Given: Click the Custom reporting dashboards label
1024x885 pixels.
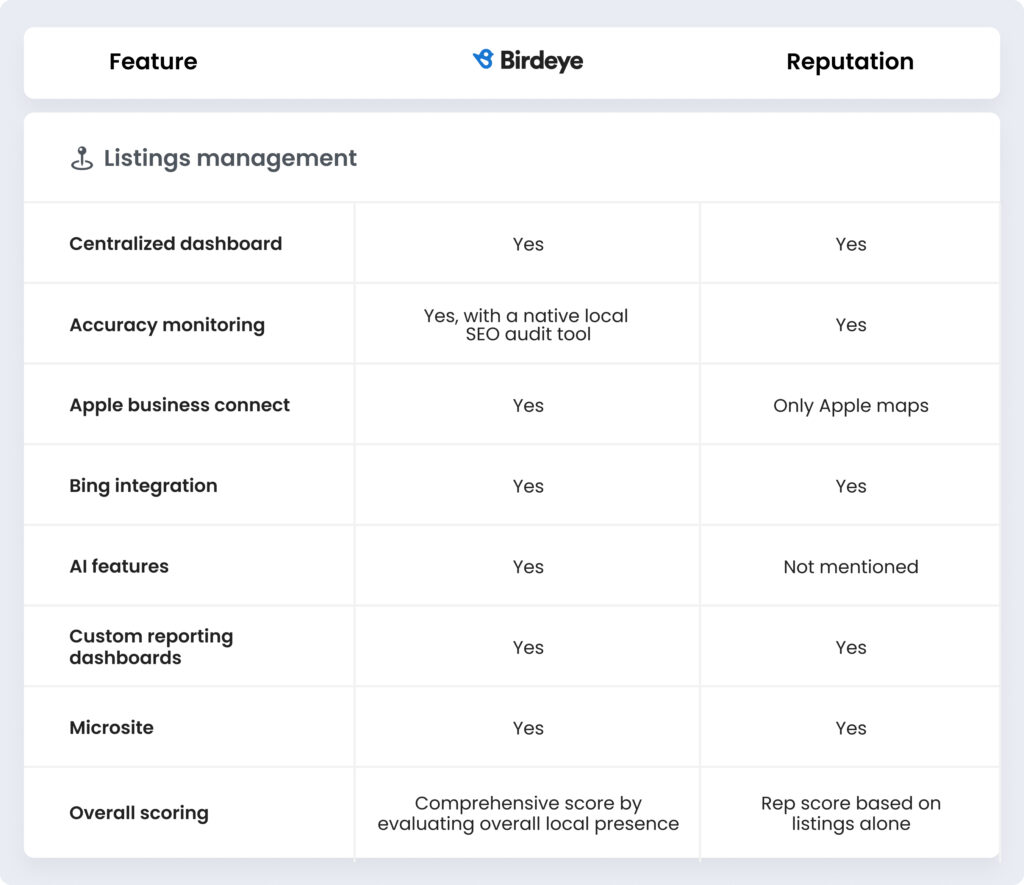Looking at the screenshot, I should click(150, 646).
